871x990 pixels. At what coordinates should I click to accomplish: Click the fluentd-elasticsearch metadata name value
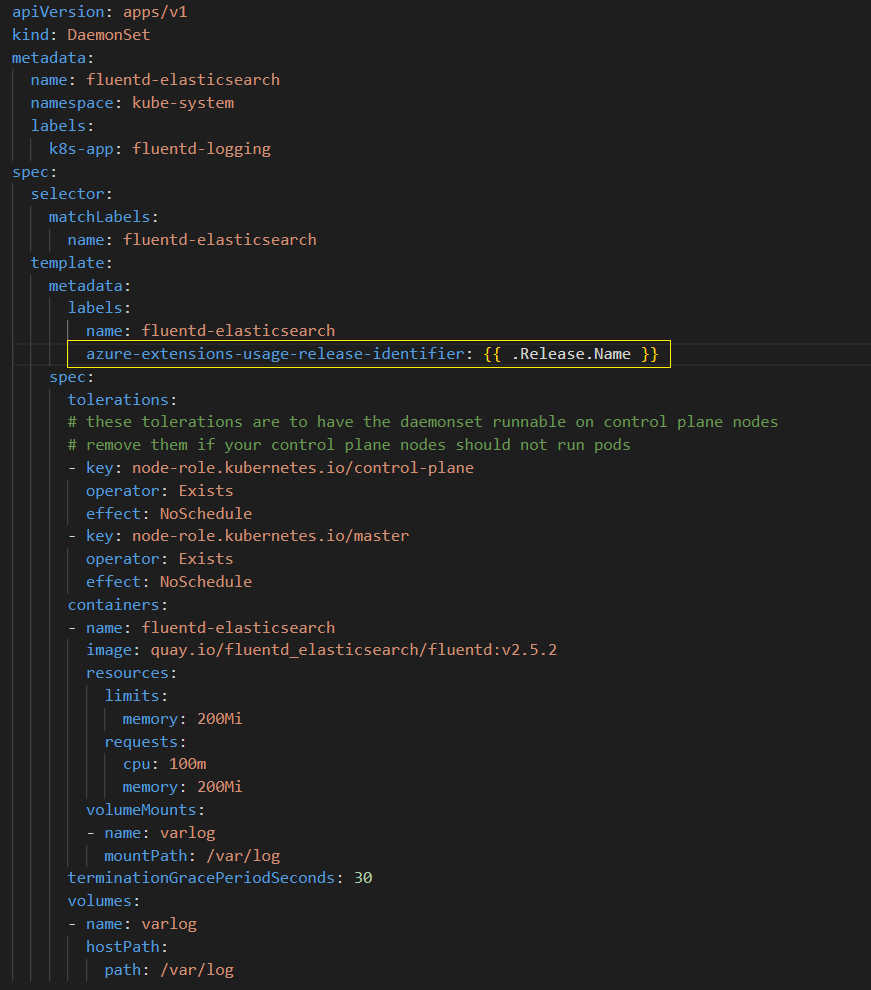point(182,79)
